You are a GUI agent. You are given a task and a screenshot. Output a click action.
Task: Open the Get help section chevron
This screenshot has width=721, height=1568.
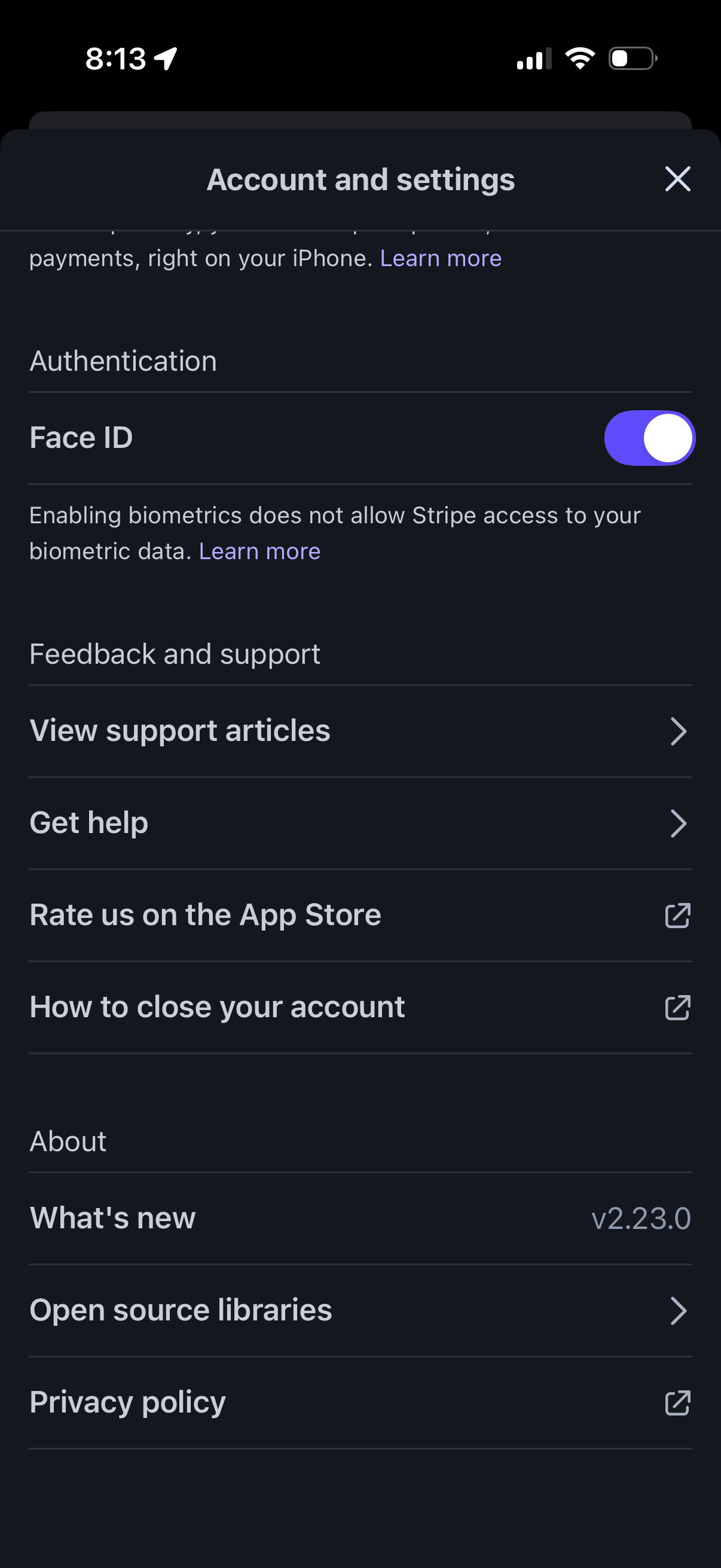click(680, 823)
